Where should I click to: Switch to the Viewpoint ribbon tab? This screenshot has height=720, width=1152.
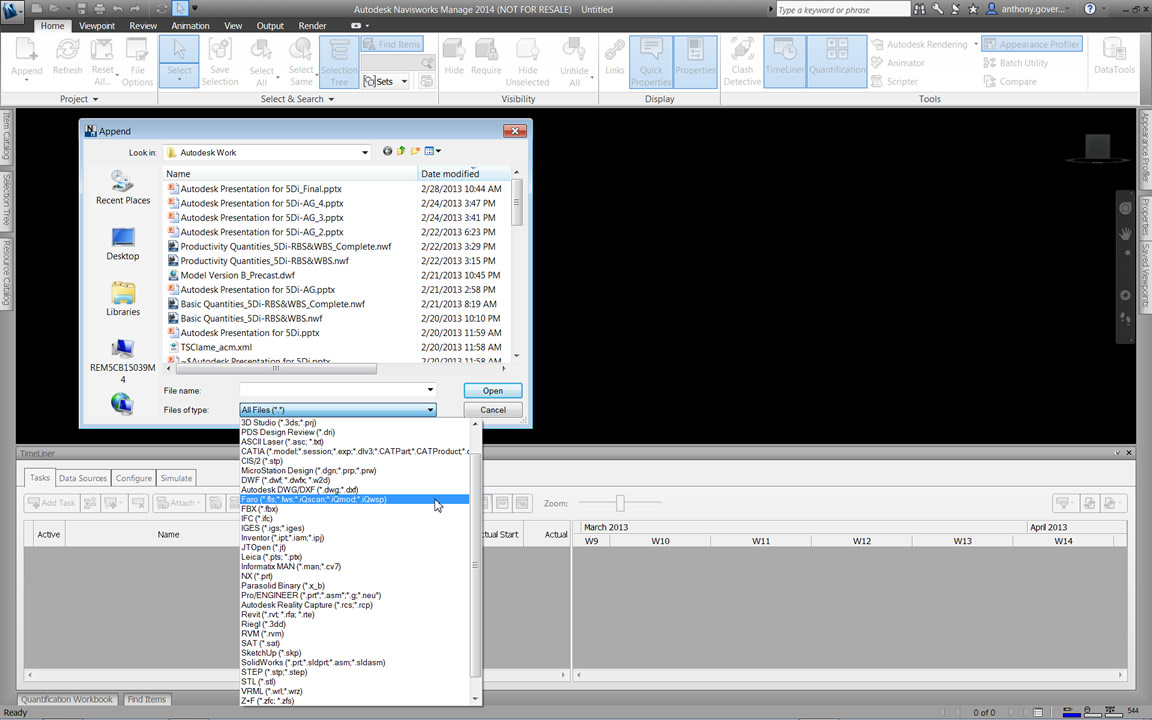(97, 26)
